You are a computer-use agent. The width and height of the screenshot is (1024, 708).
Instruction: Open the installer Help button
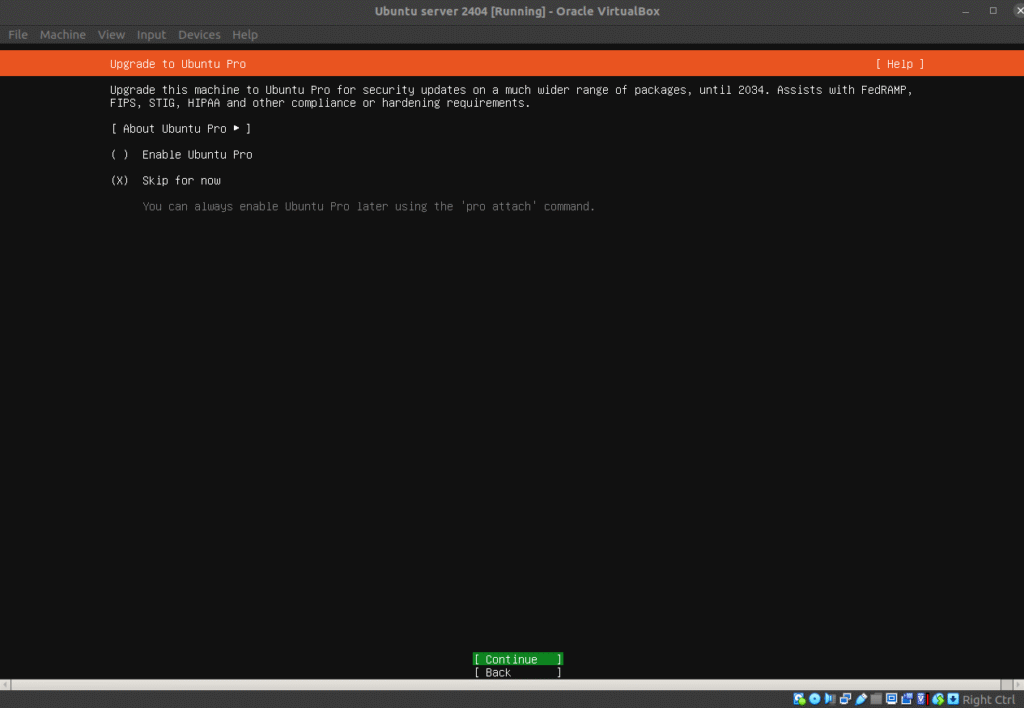899,64
